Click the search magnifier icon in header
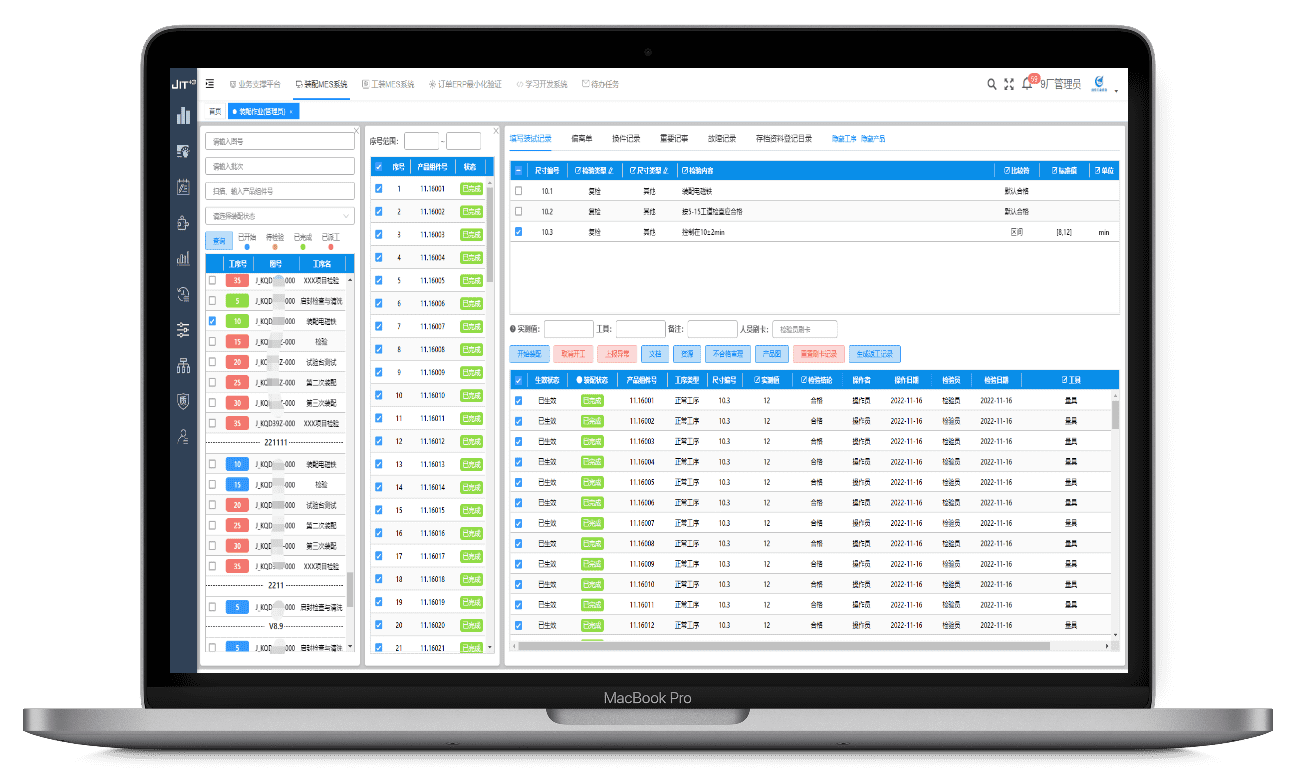Image resolution: width=1296 pixels, height=778 pixels. coord(991,85)
